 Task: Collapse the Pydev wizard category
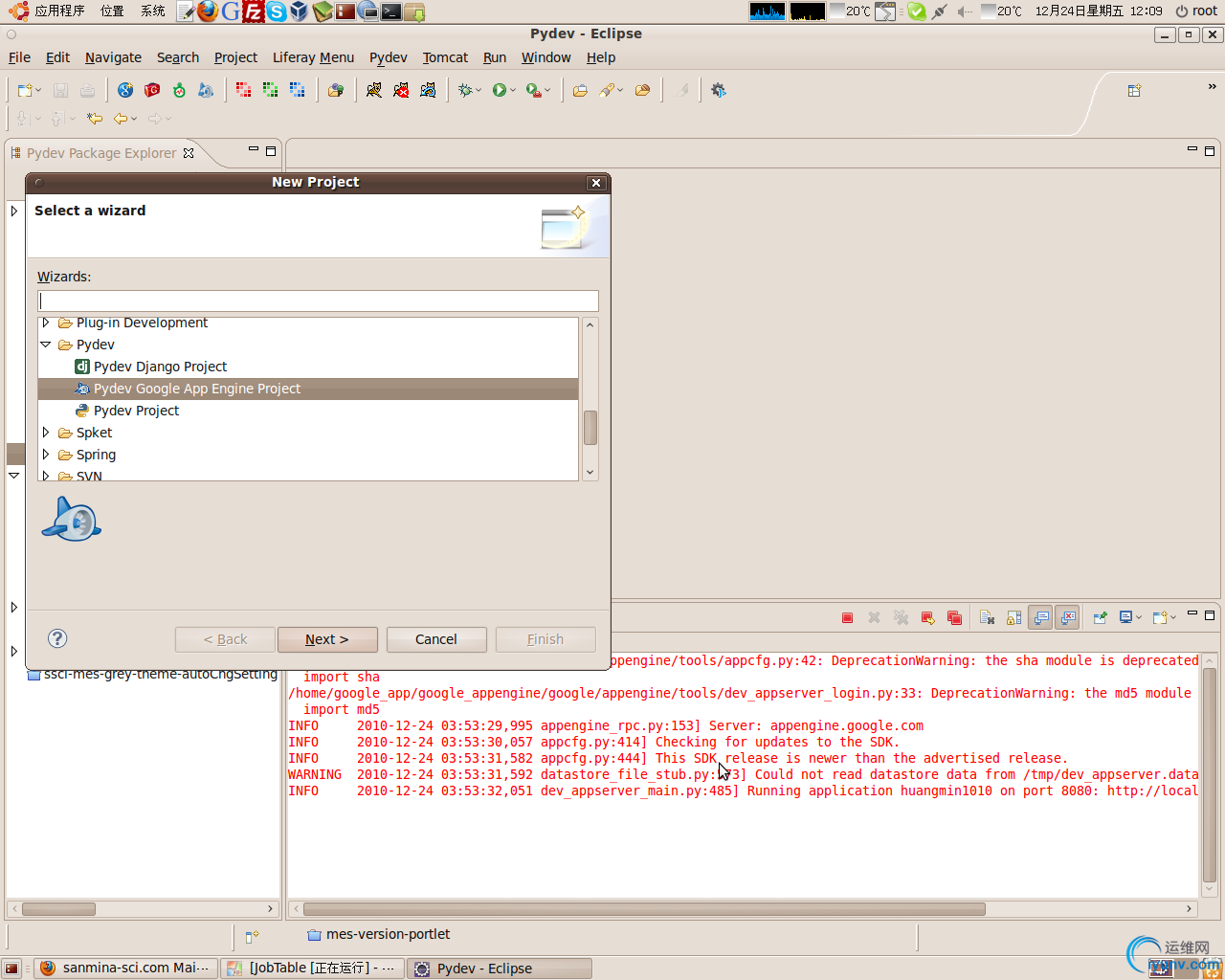pyautogui.click(x=46, y=345)
